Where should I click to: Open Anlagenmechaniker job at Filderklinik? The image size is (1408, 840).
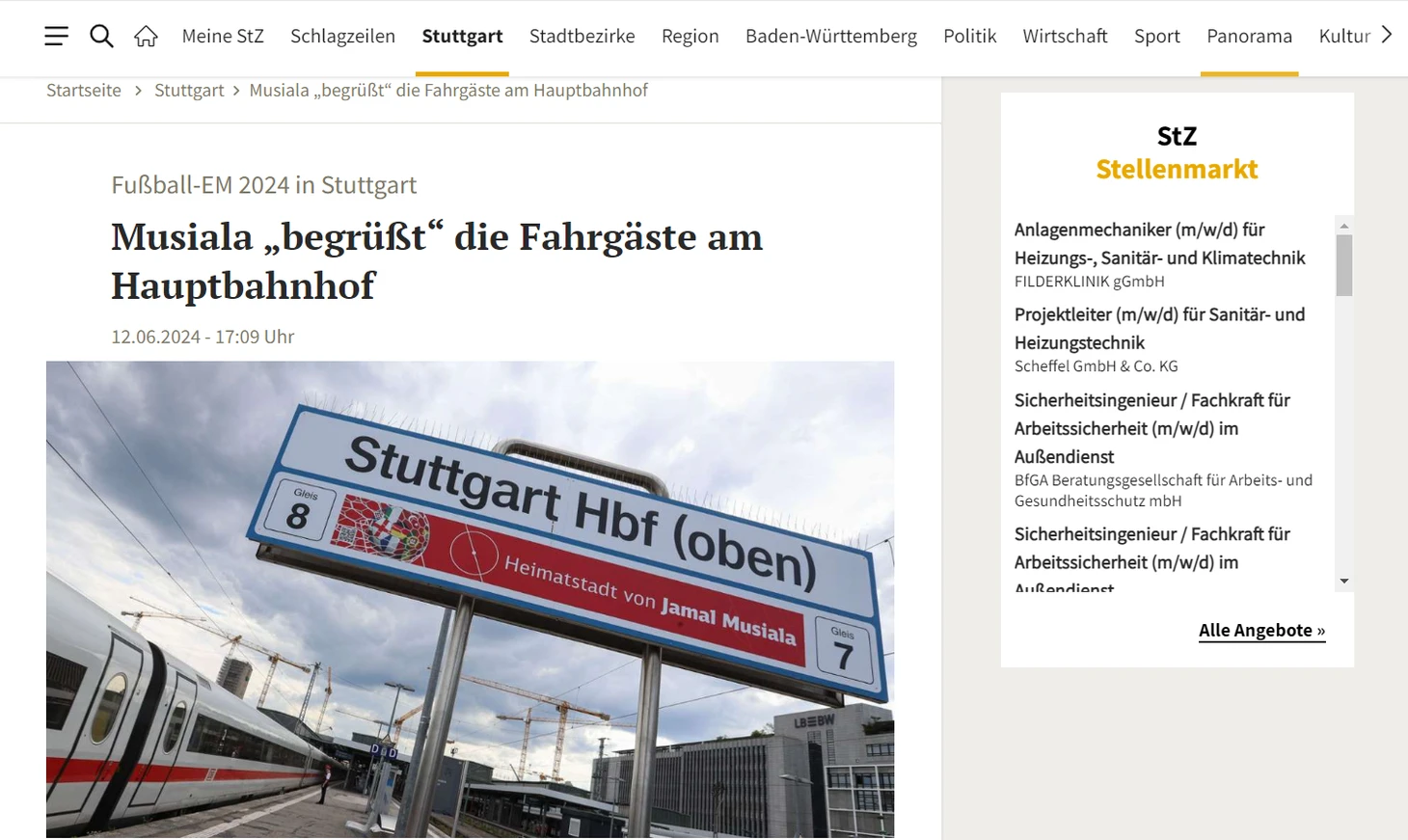[1159, 244]
